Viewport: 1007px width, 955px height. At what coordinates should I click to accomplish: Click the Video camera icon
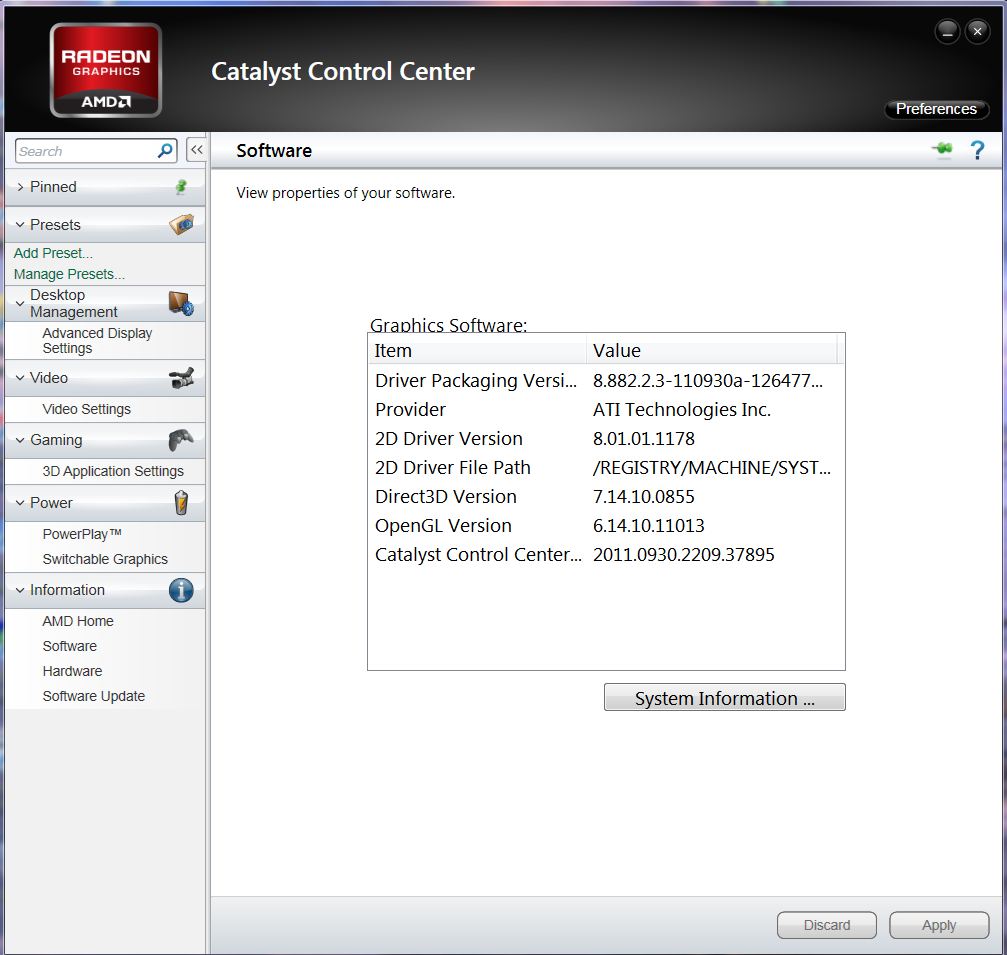pyautogui.click(x=182, y=378)
